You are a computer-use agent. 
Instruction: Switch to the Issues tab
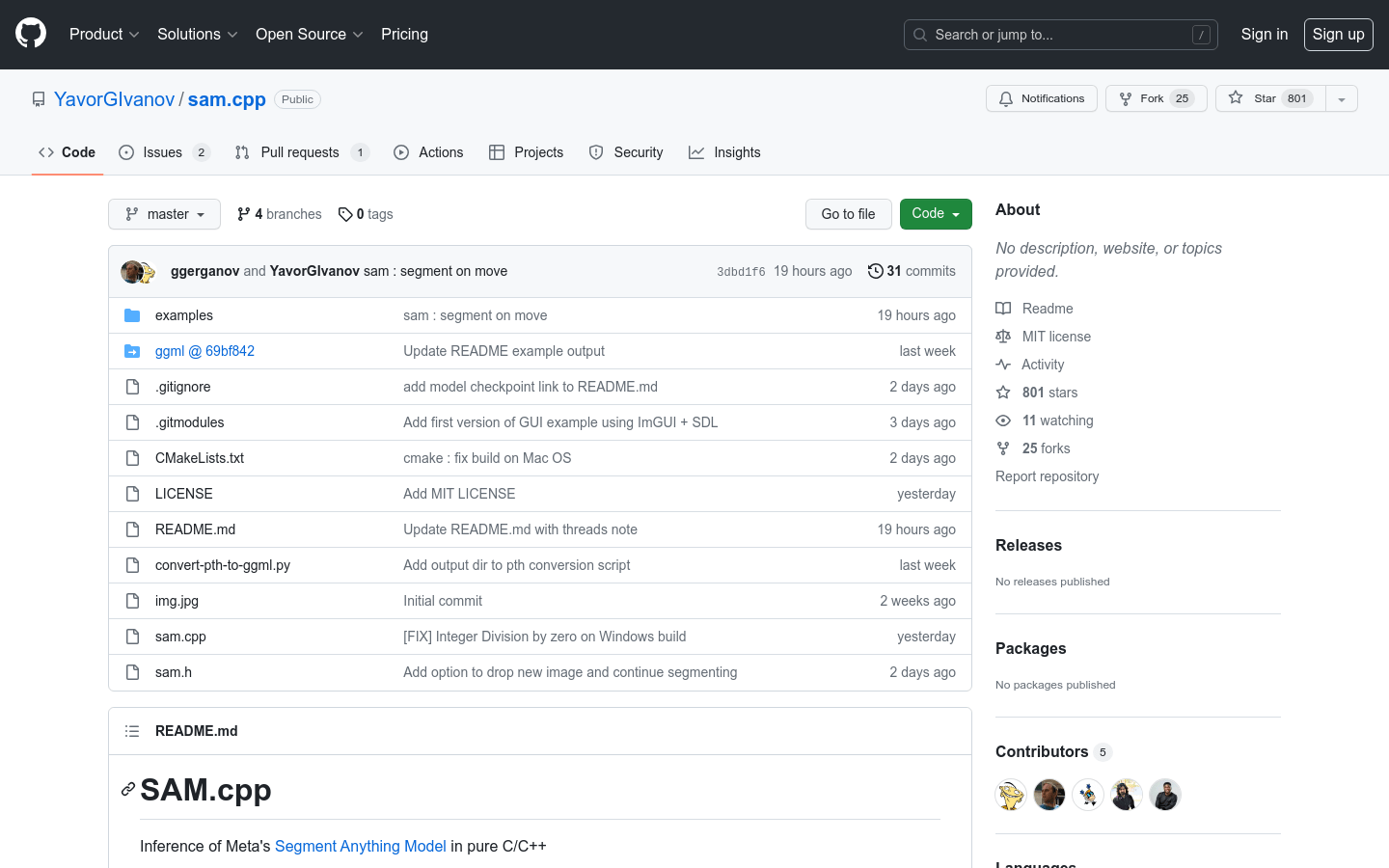click(164, 152)
